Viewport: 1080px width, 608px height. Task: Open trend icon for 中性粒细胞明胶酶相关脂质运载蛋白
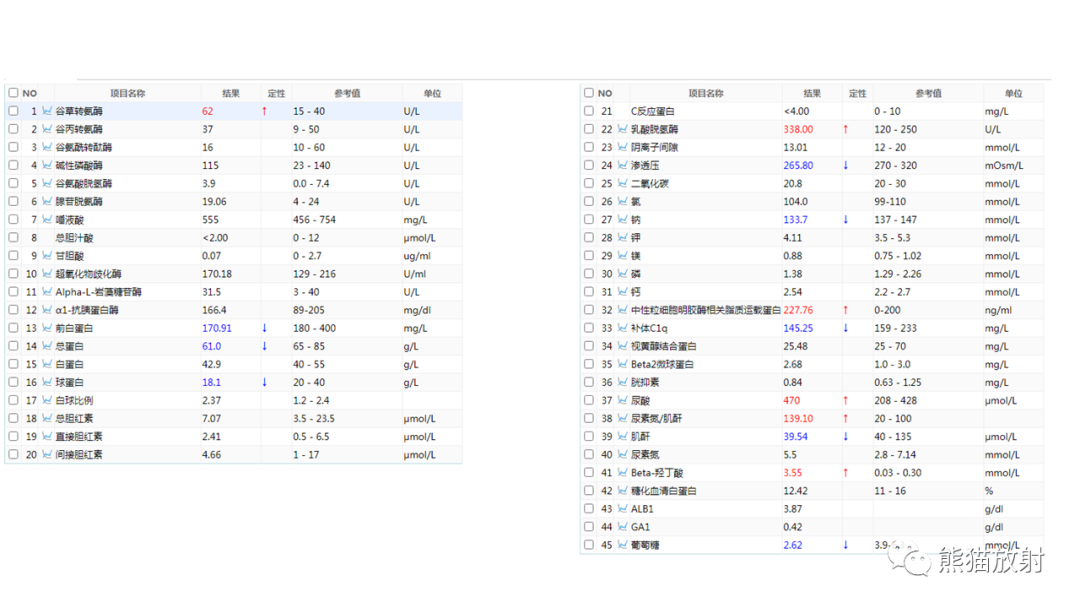[623, 310]
